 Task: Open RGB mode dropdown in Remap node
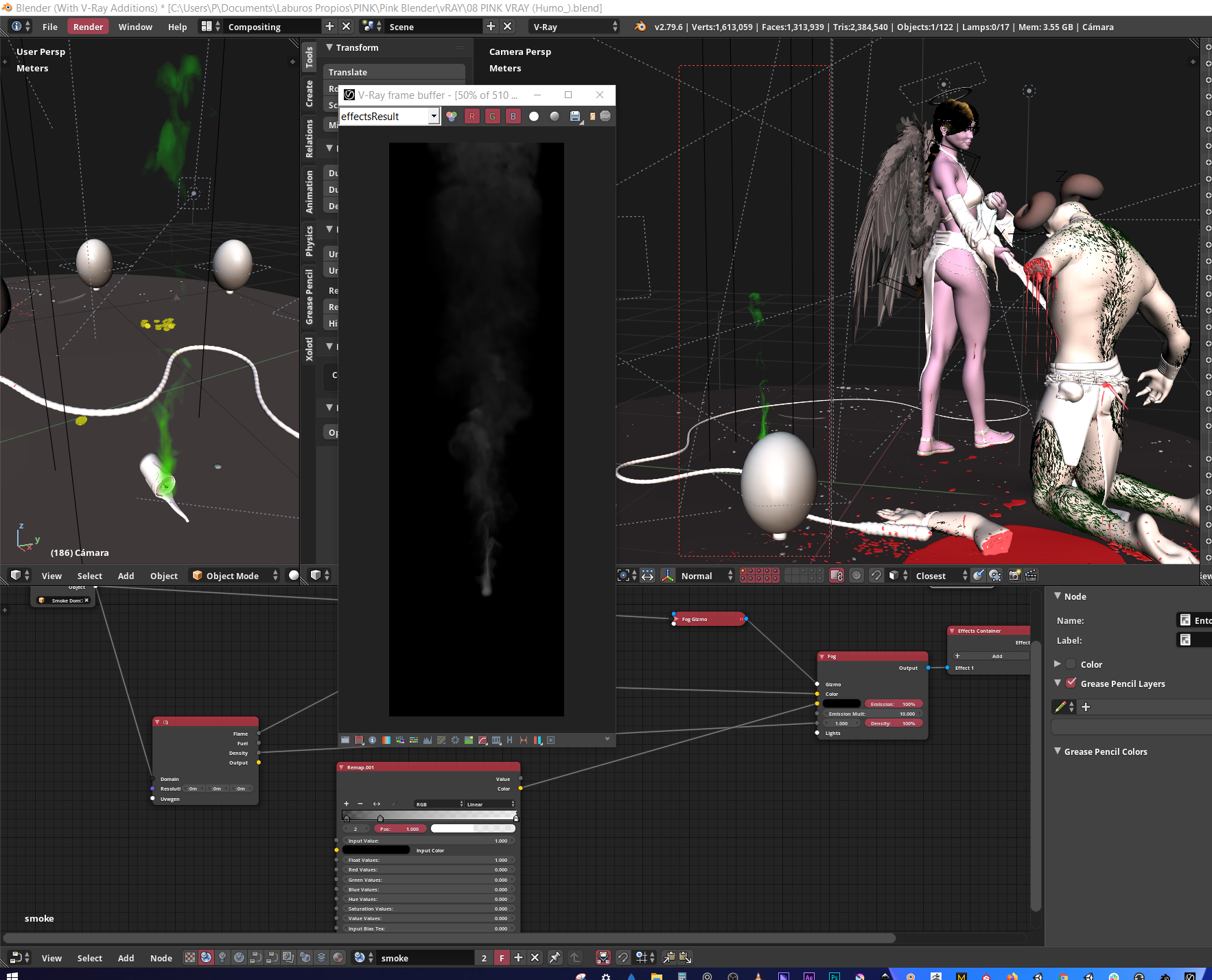(x=439, y=804)
